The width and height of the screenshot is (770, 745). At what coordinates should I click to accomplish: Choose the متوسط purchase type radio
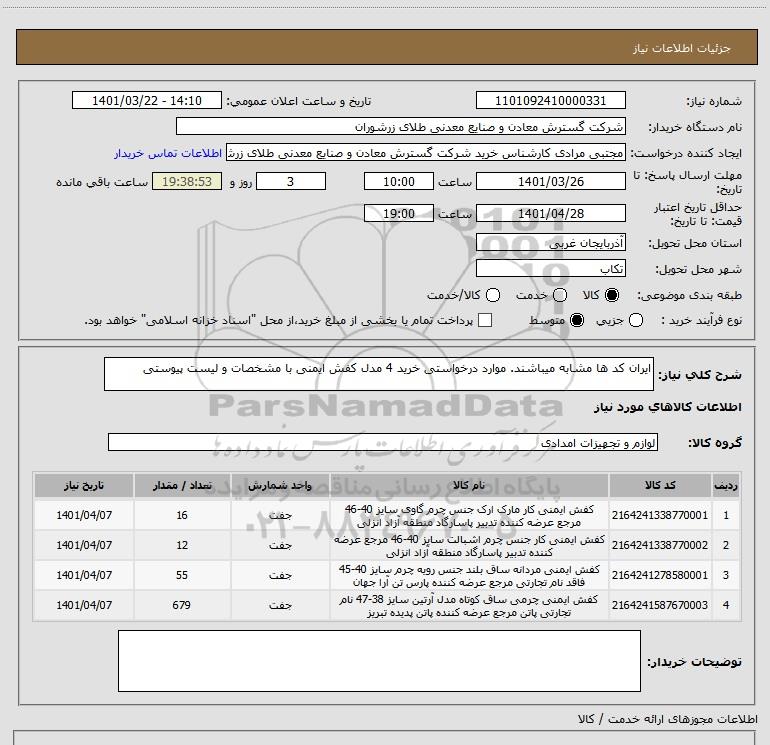(577, 320)
